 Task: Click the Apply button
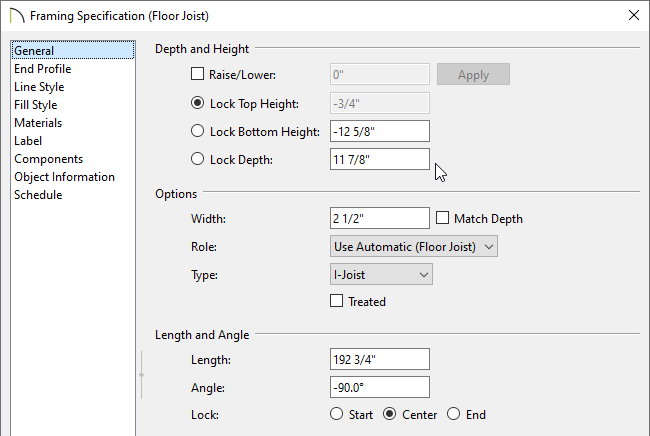click(x=473, y=75)
